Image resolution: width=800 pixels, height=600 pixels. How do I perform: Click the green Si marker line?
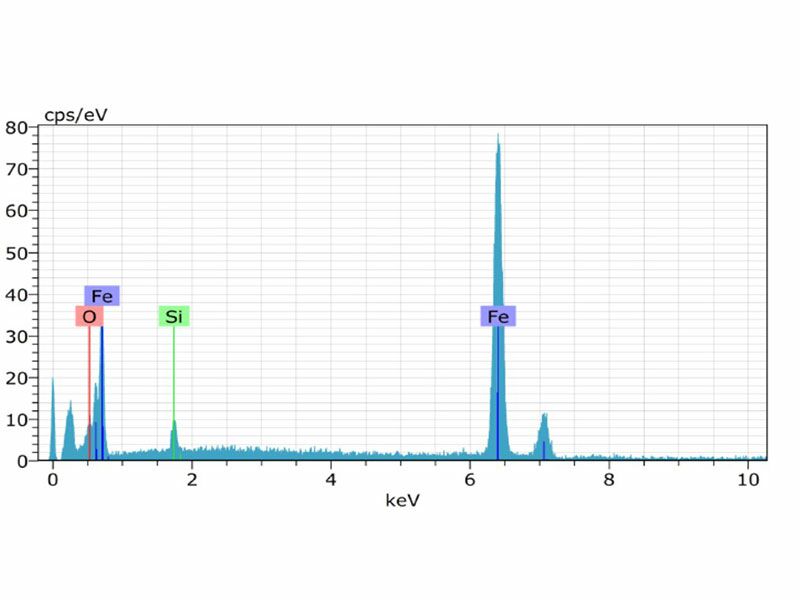tap(173, 393)
